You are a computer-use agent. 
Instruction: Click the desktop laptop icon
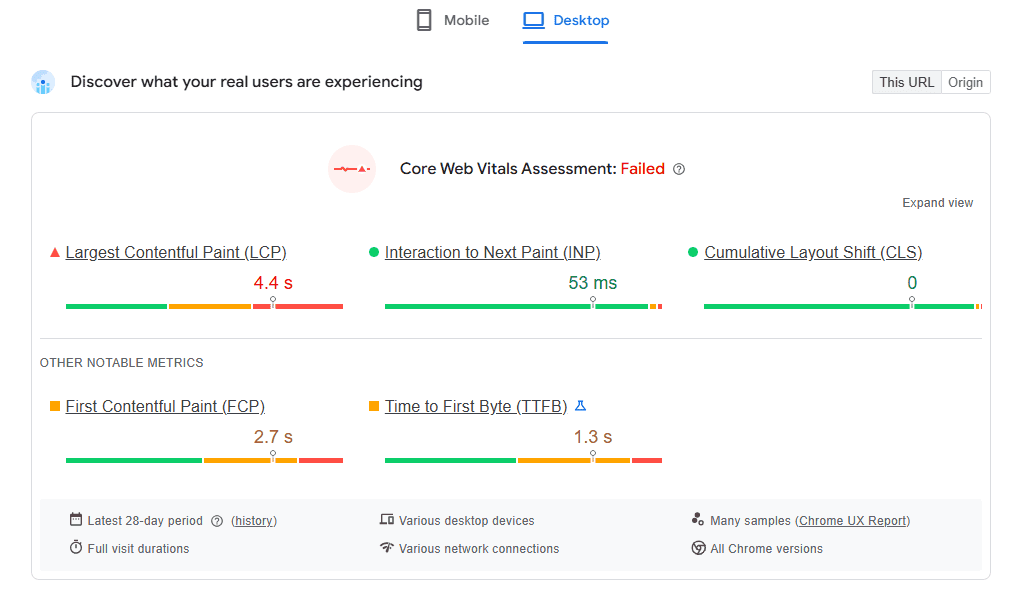533,20
